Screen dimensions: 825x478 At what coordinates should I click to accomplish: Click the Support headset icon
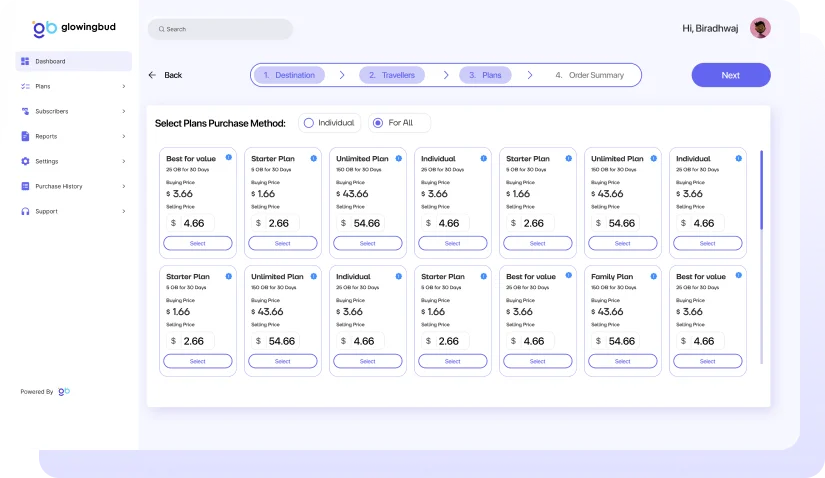(25, 211)
